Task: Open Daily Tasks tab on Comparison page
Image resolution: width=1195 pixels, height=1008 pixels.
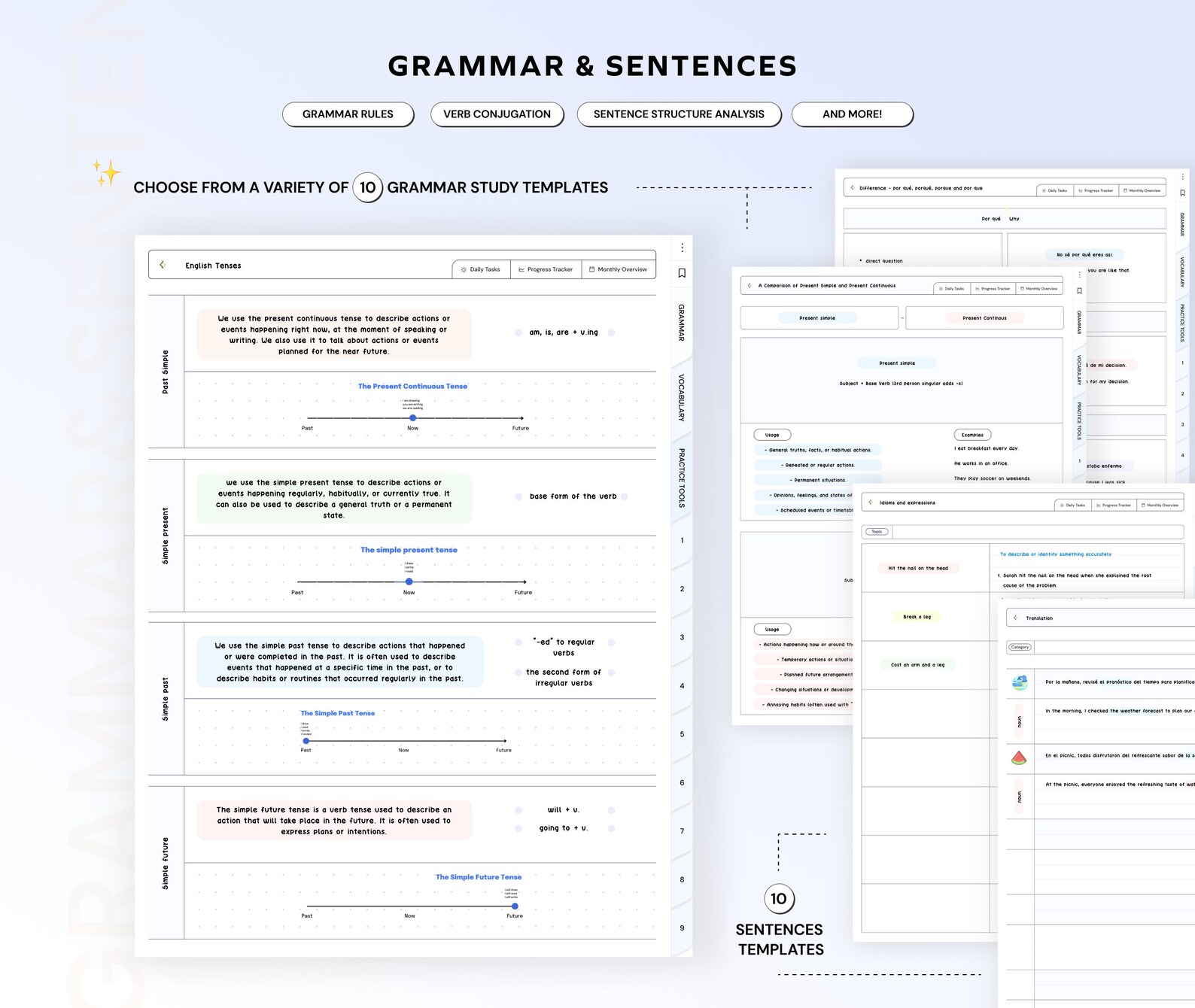Action: pyautogui.click(x=952, y=288)
